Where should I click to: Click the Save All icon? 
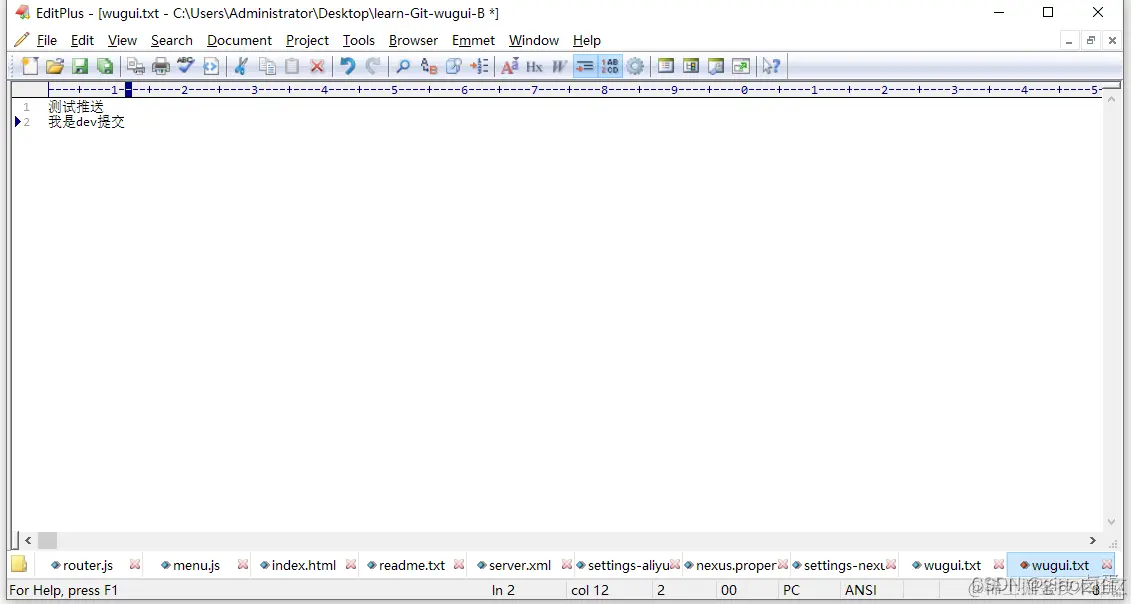pos(105,67)
